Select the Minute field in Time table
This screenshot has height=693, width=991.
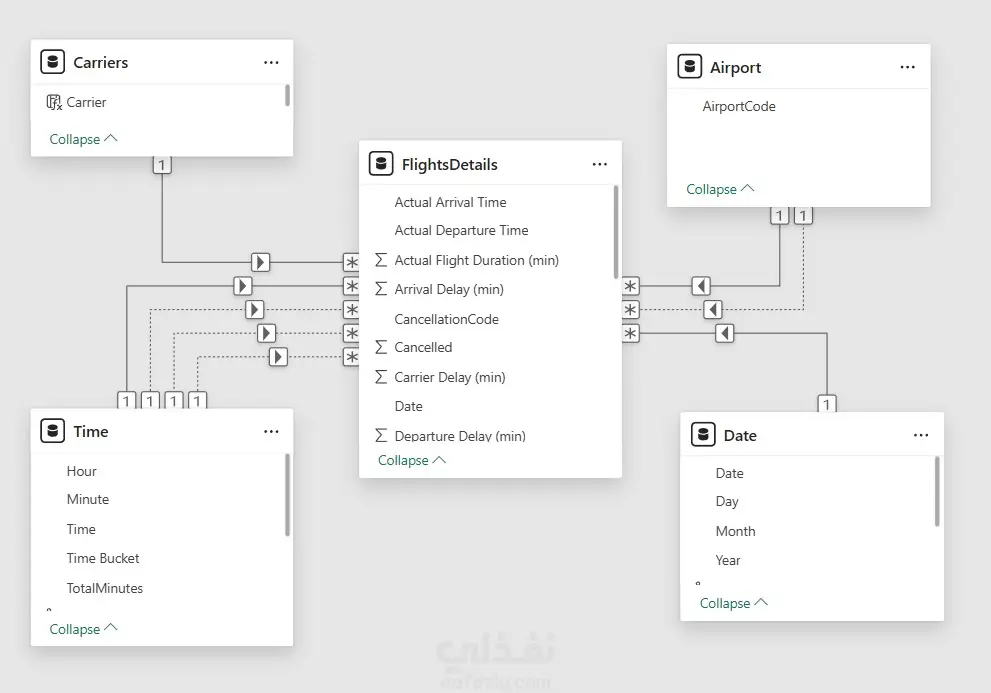click(88, 499)
